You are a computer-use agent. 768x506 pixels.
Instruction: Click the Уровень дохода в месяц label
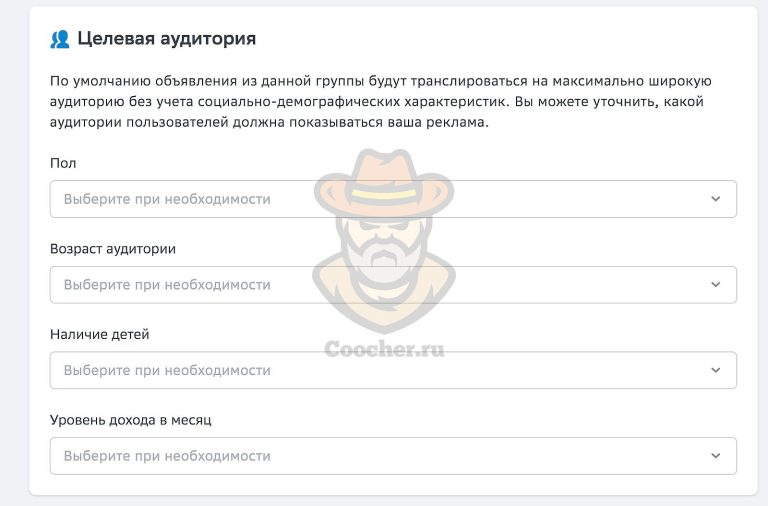tap(131, 420)
